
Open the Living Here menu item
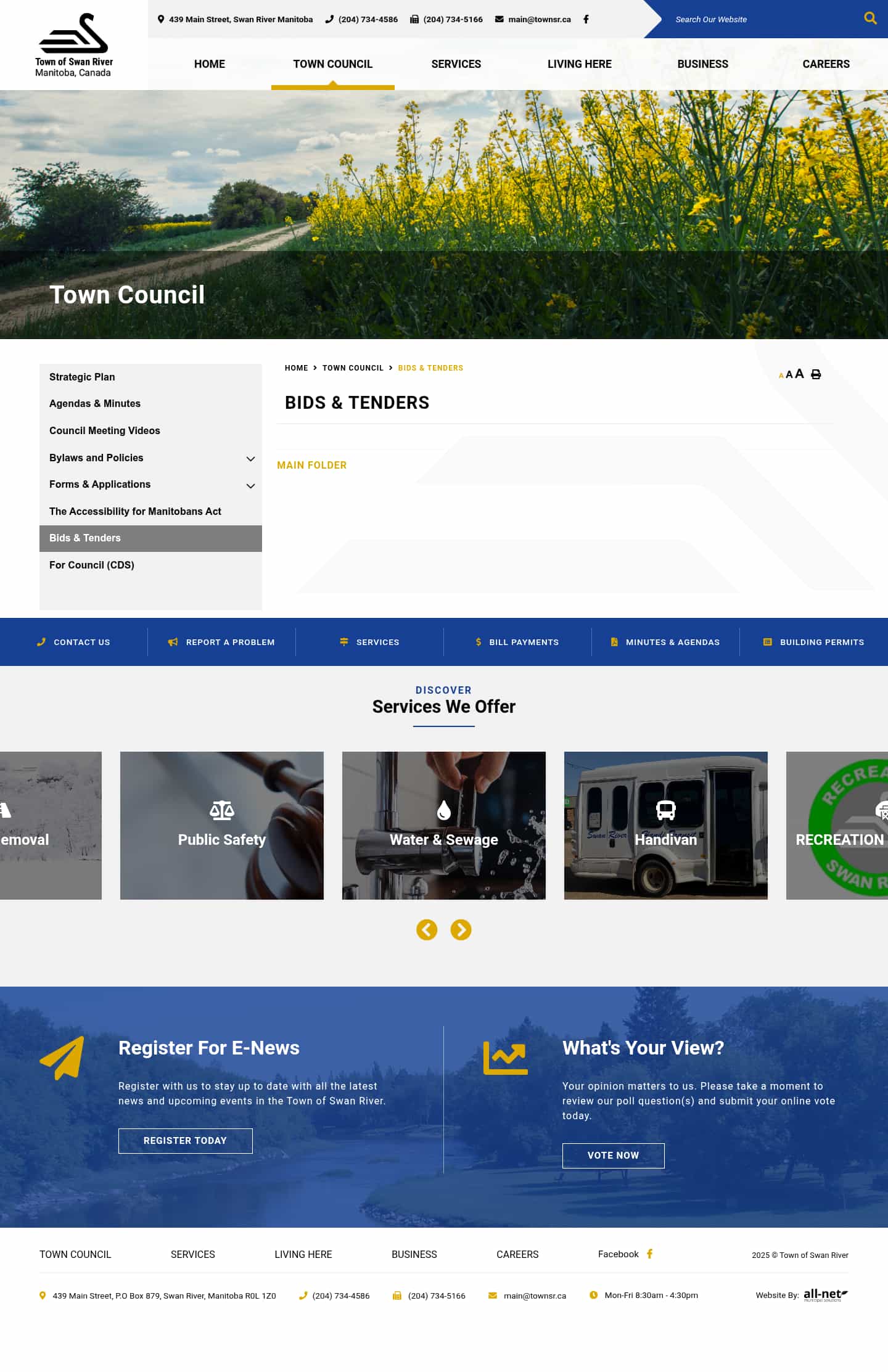pyautogui.click(x=579, y=64)
